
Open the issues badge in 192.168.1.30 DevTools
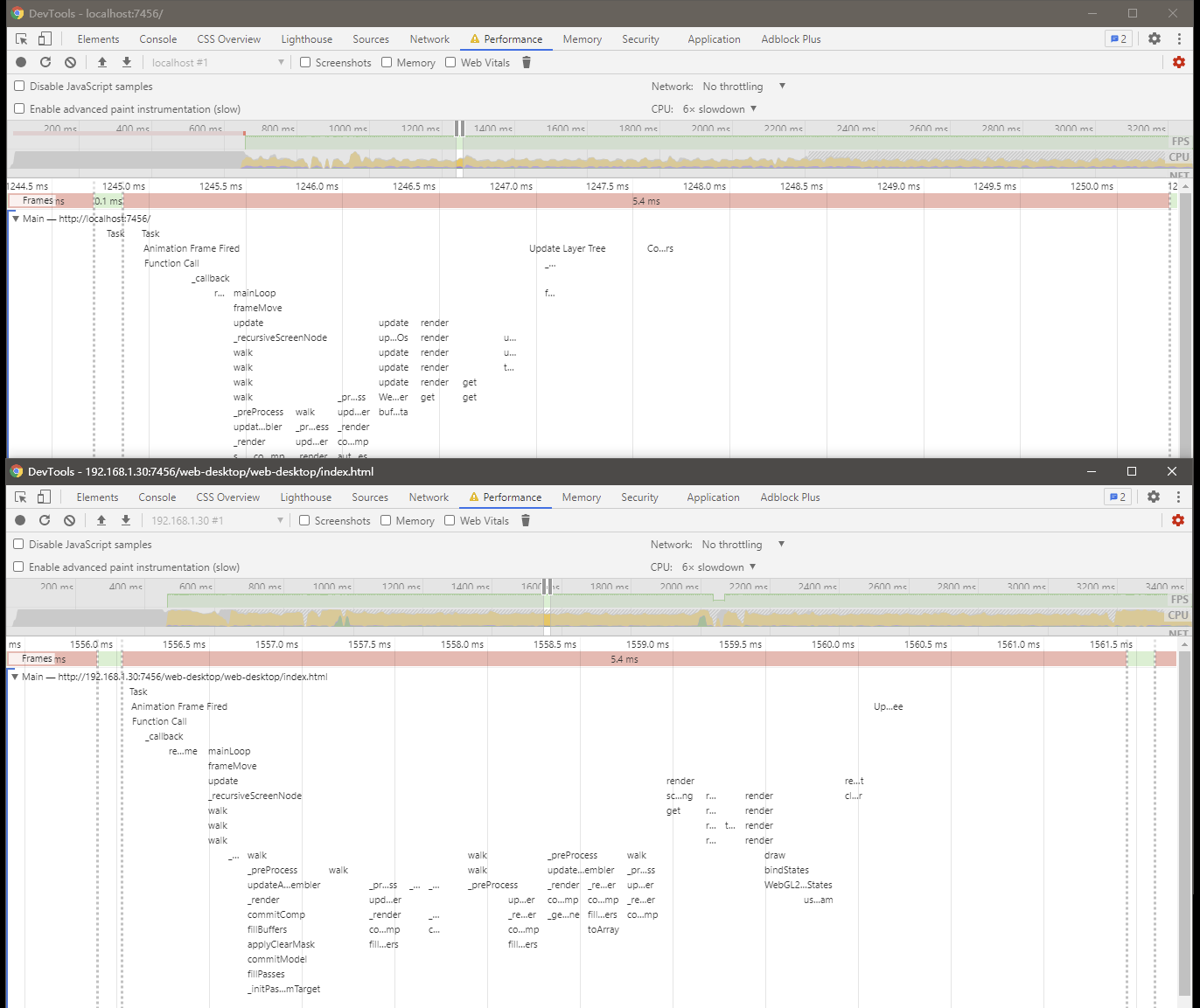point(1118,497)
